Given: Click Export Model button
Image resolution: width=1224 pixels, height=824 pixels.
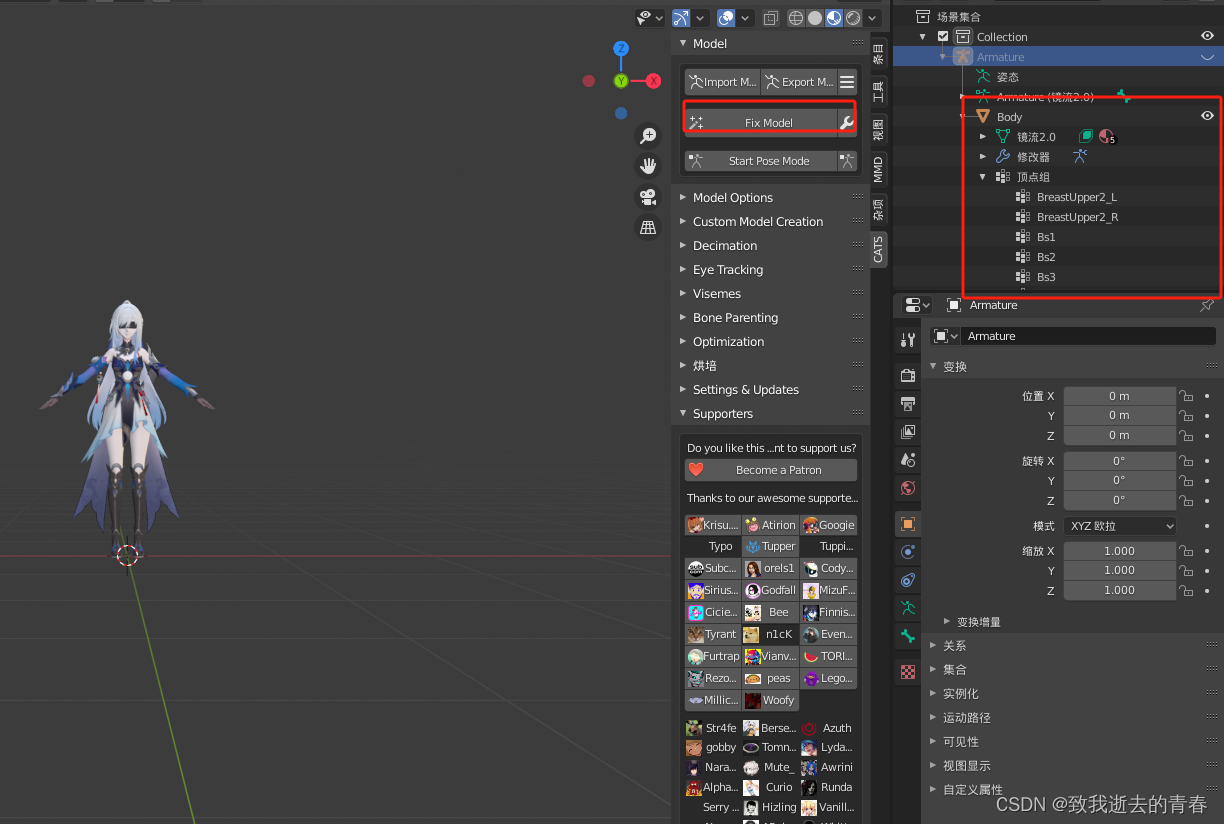Looking at the screenshot, I should coord(798,82).
